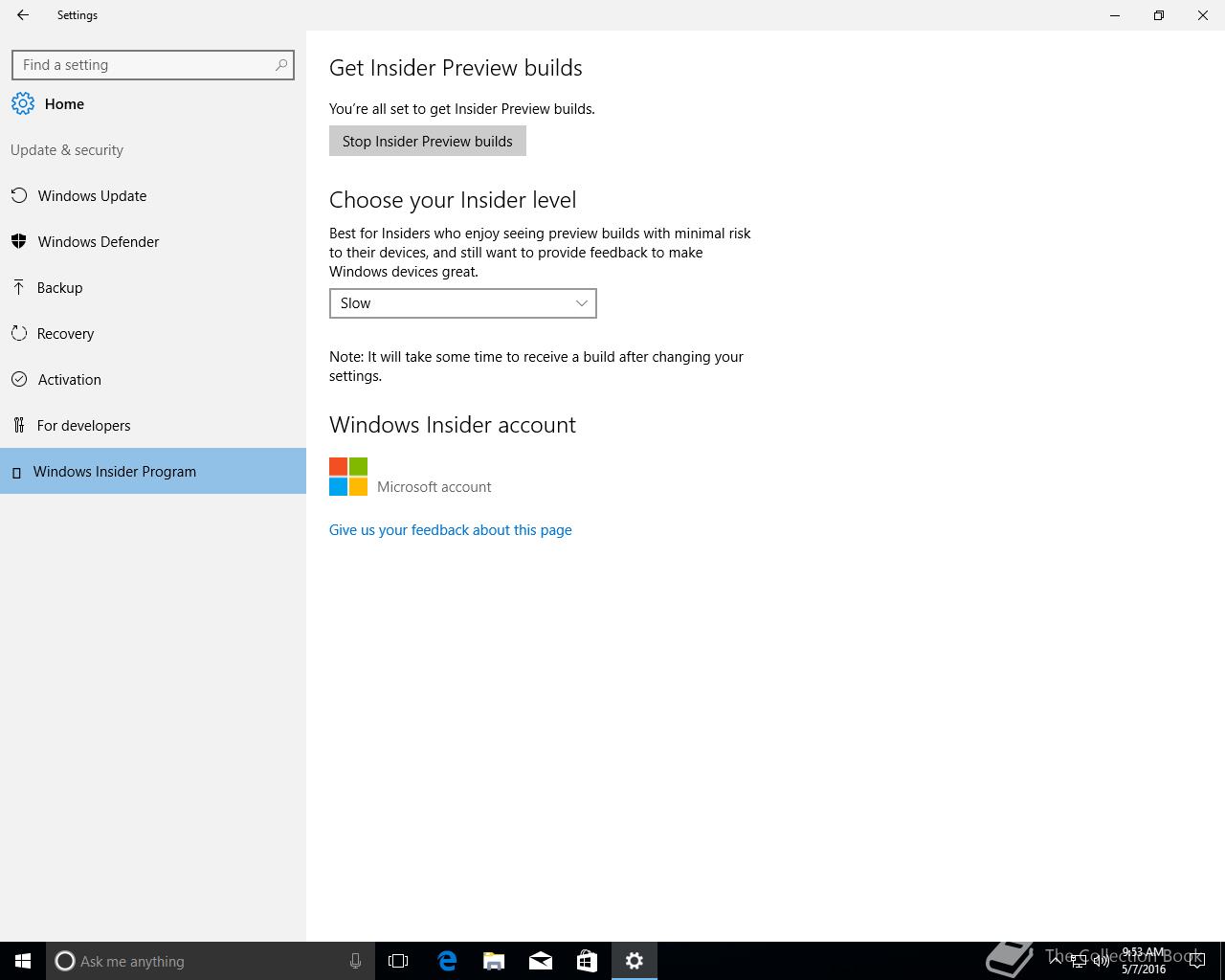Go to the Recovery section
1225x980 pixels.
tap(153, 334)
